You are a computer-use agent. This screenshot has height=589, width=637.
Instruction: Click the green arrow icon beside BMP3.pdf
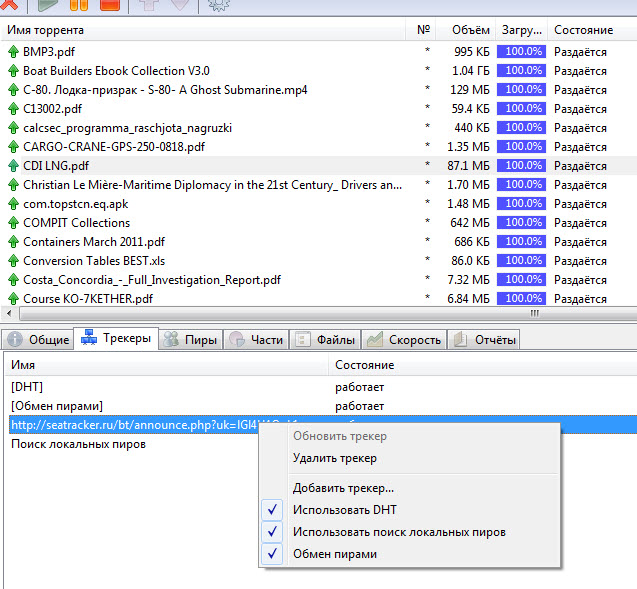[13, 52]
